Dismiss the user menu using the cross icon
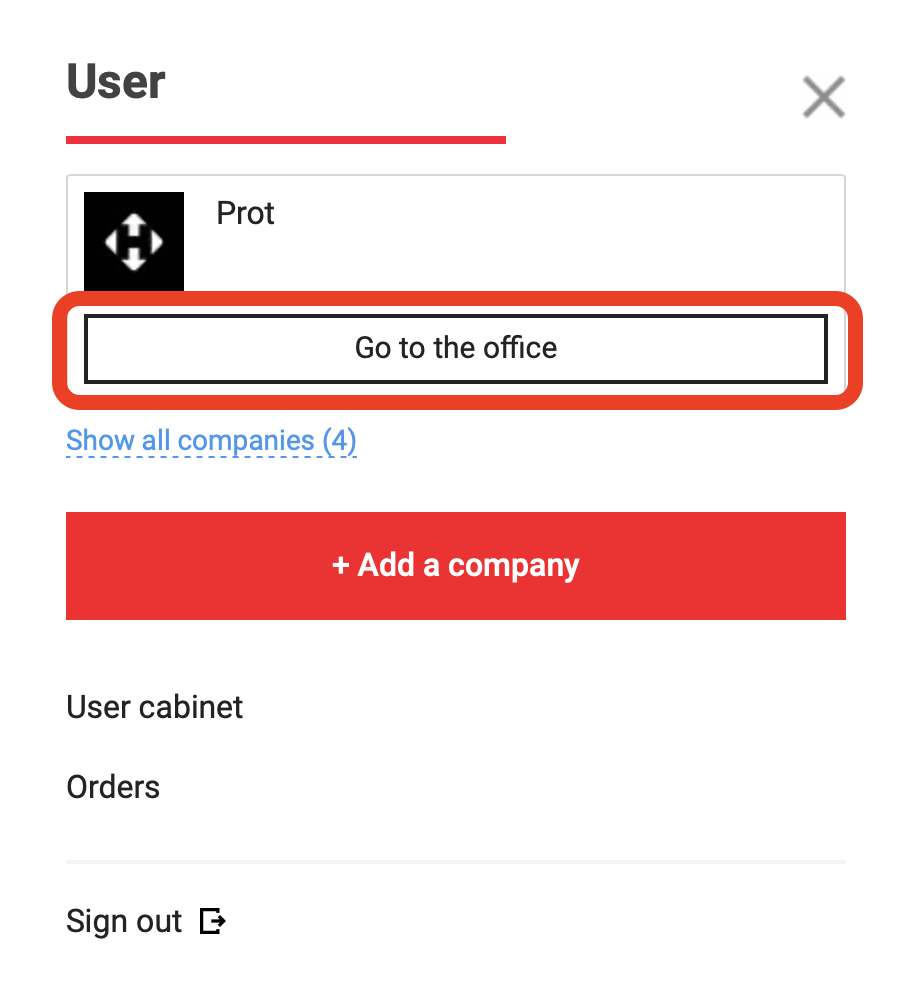 pyautogui.click(x=823, y=97)
